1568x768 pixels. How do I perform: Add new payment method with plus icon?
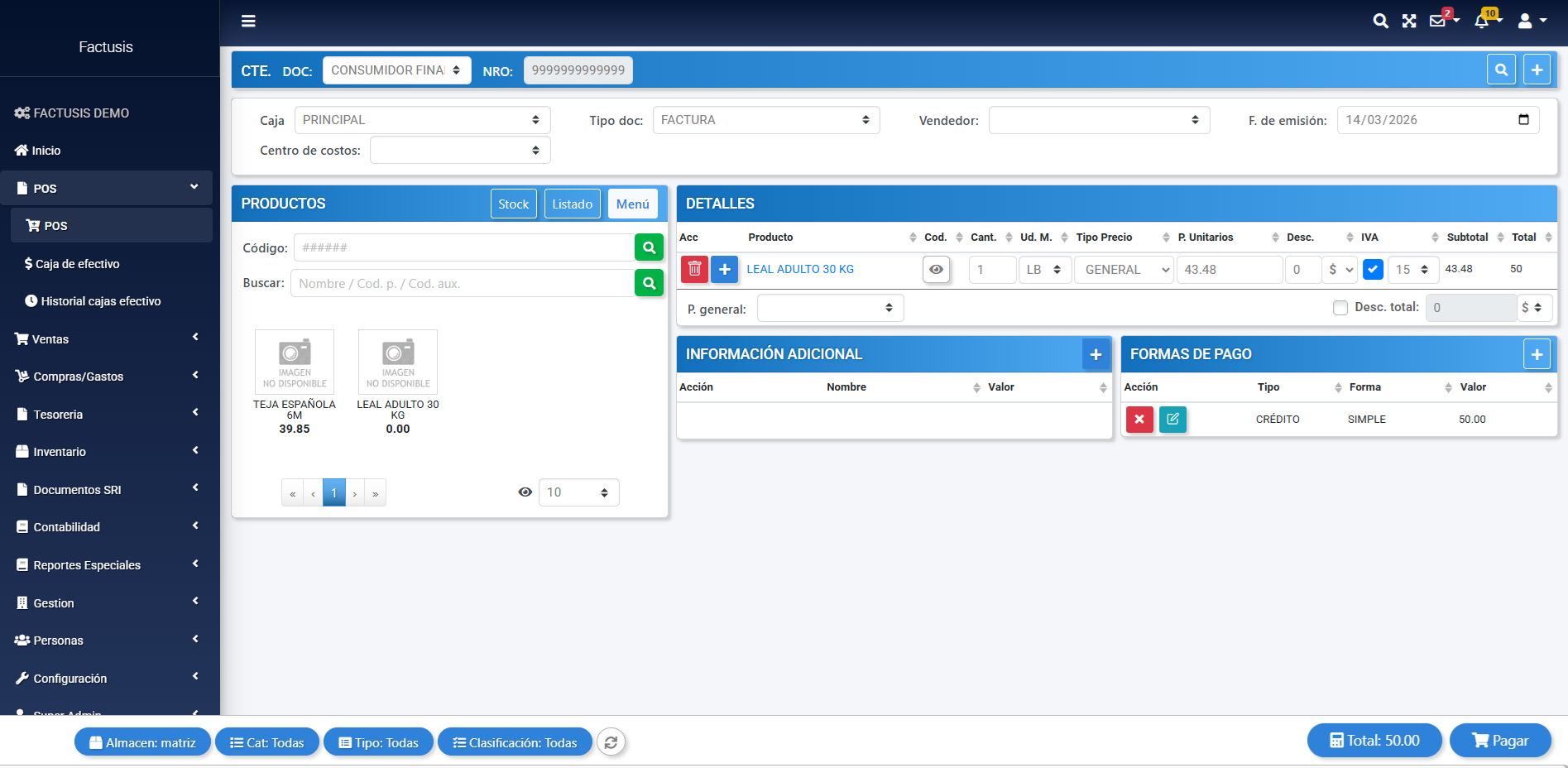(1537, 354)
